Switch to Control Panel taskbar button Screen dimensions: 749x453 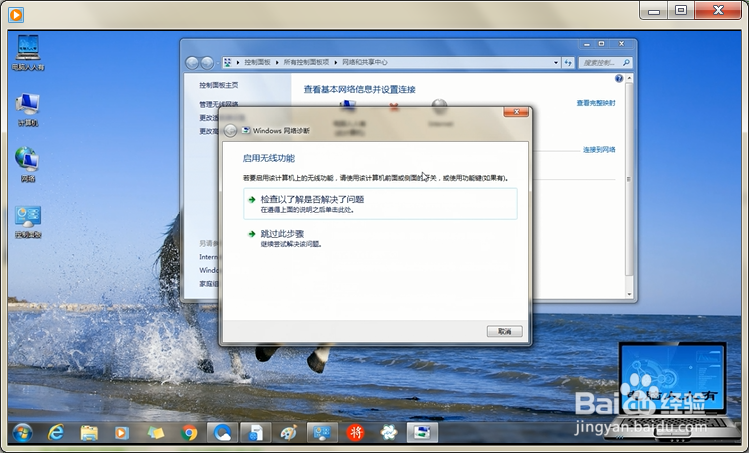point(322,433)
